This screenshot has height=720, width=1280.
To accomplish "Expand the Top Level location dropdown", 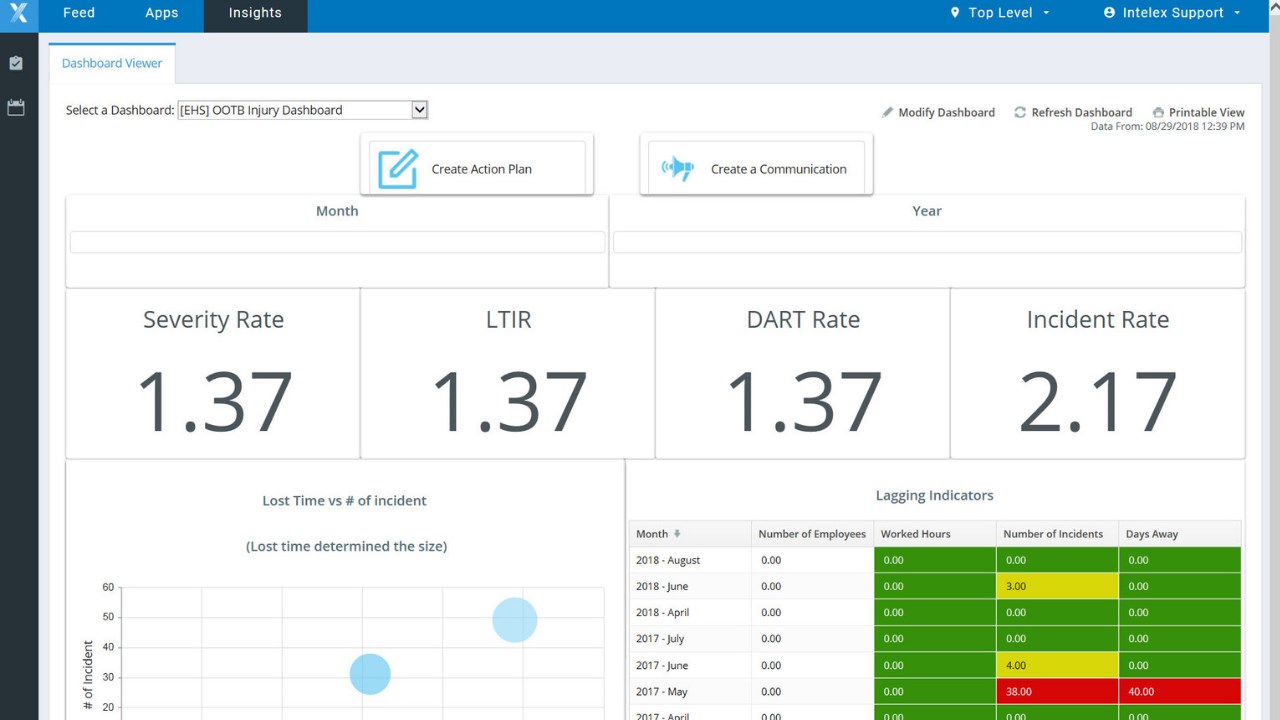I will pyautogui.click(x=1046, y=13).
